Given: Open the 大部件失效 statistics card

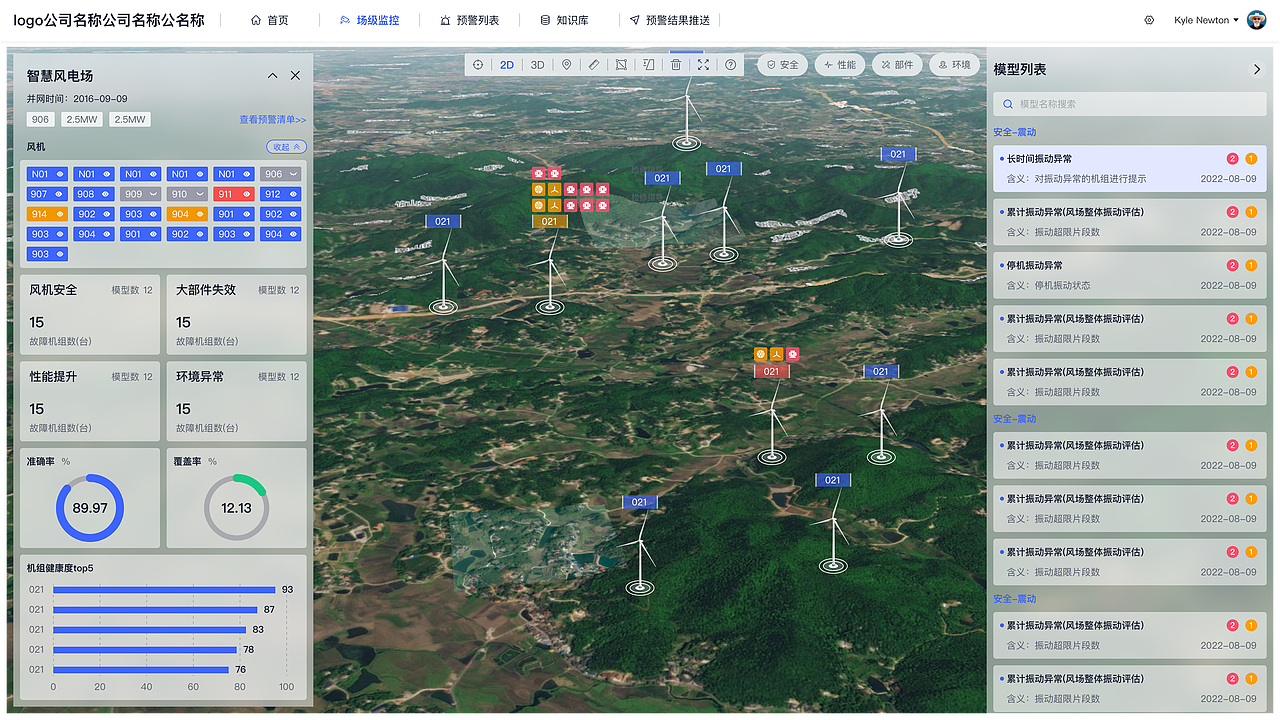Looking at the screenshot, I should (236, 315).
